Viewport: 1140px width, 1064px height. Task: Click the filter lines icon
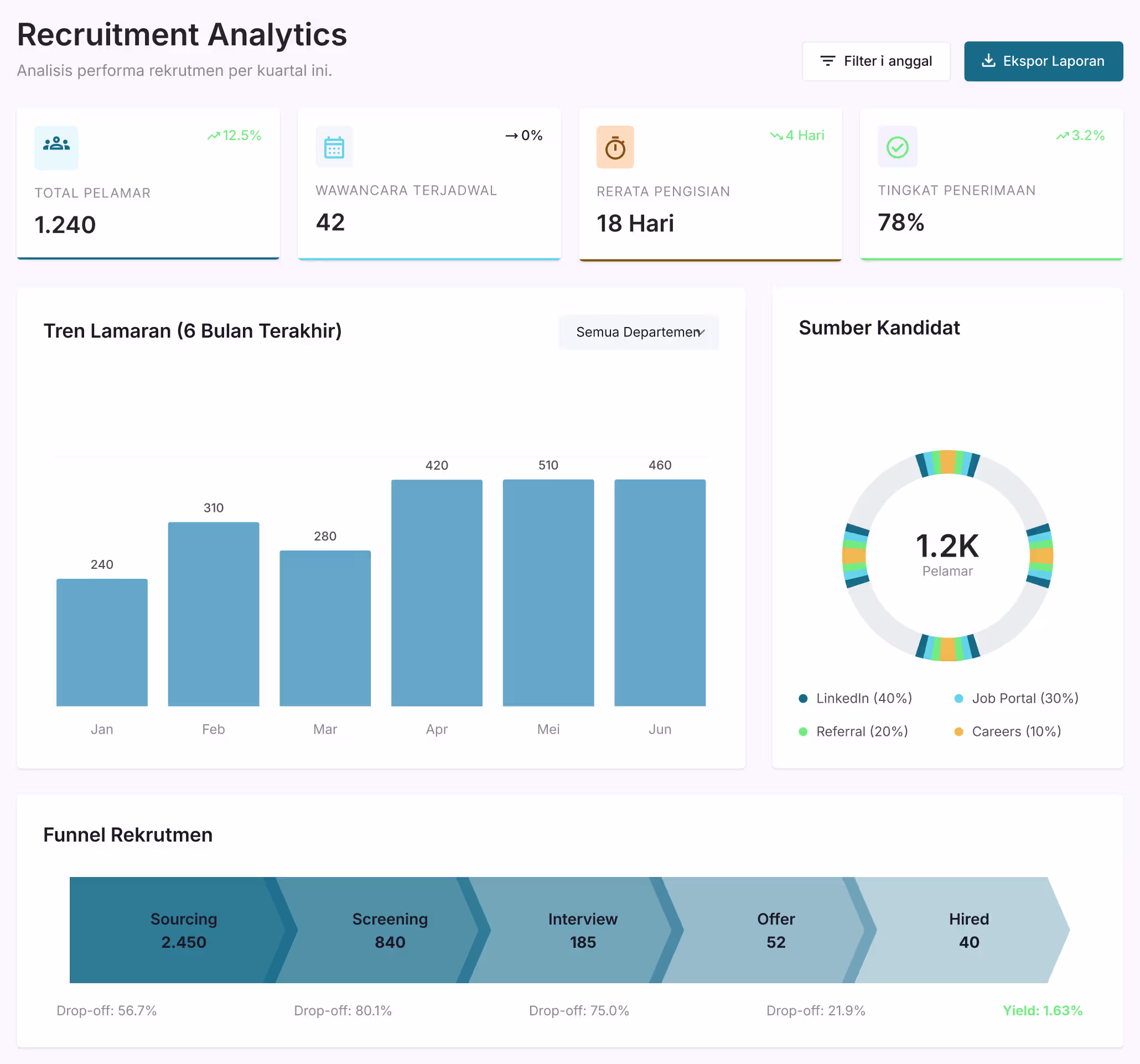(827, 61)
